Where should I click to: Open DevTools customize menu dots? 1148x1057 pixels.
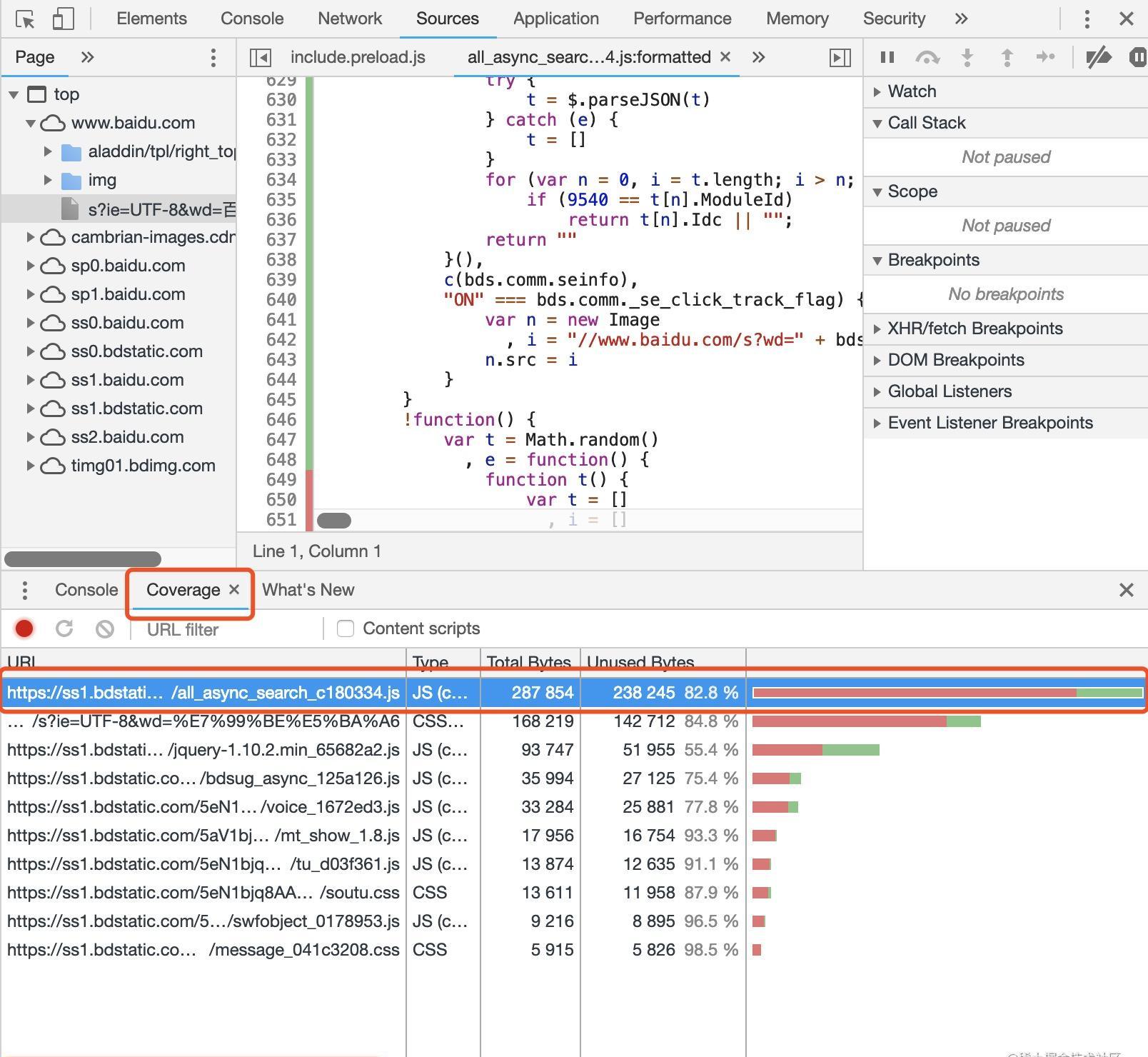(x=1087, y=19)
